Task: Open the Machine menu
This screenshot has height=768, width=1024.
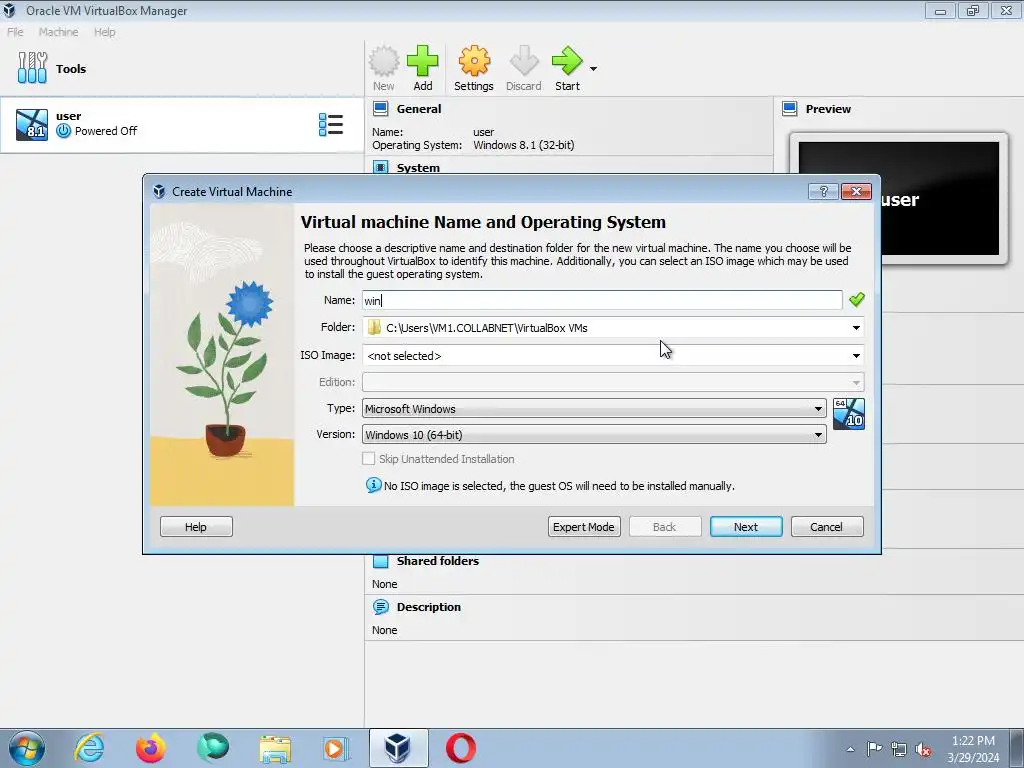Action: pos(58,32)
